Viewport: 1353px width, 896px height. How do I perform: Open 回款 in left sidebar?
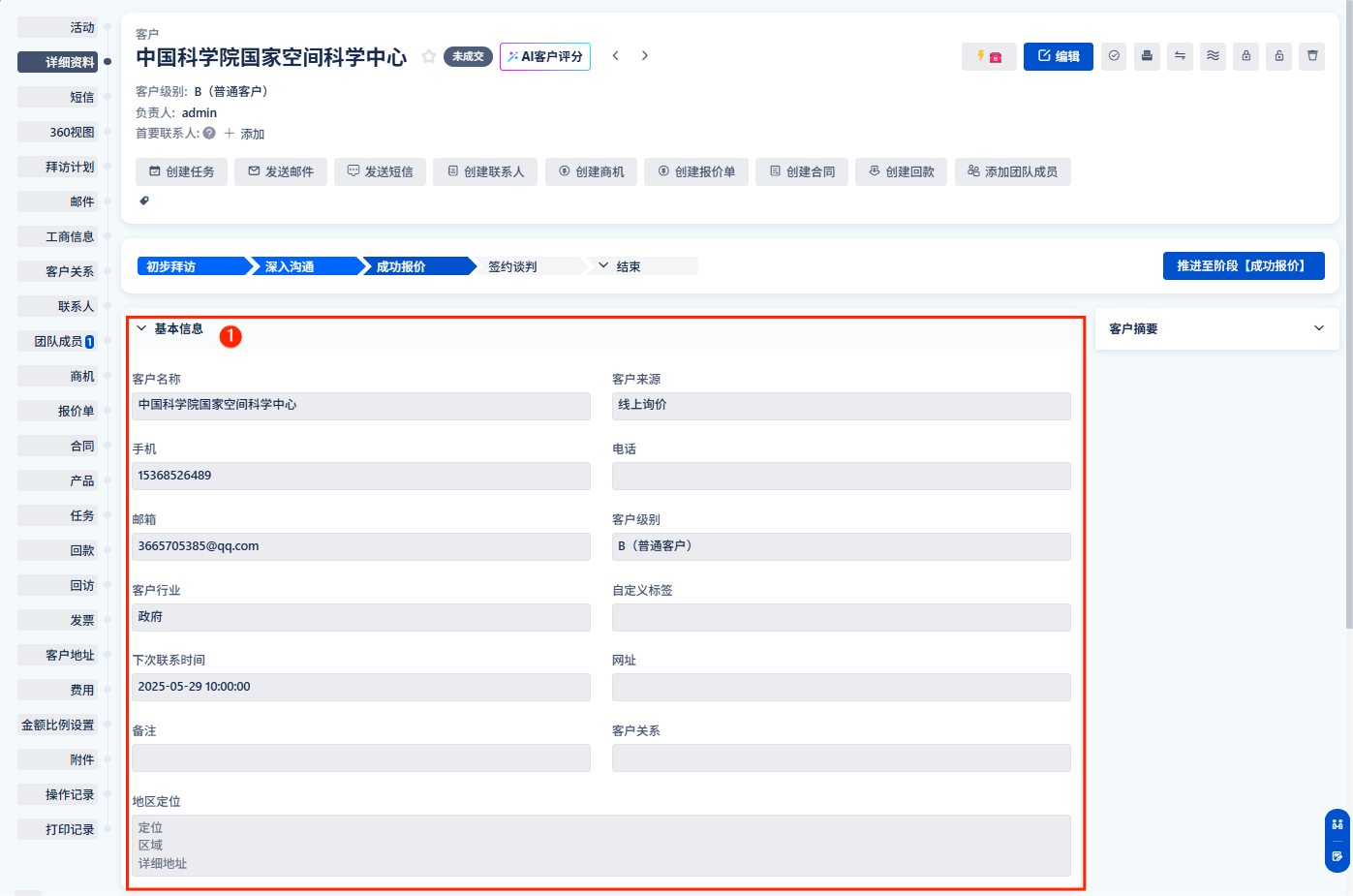[x=57, y=550]
